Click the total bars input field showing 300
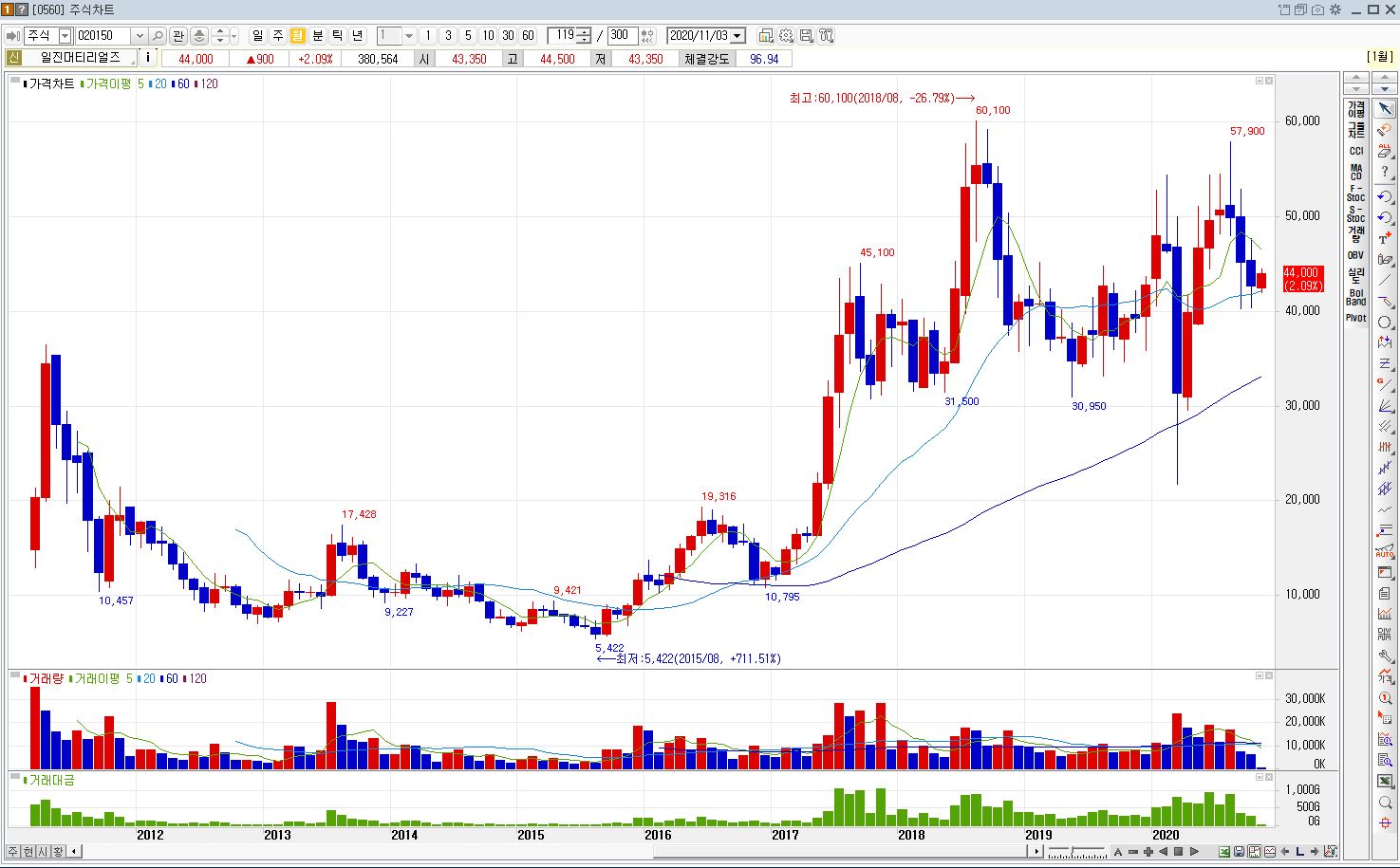Screen dimensions: 1400x868 (622, 35)
